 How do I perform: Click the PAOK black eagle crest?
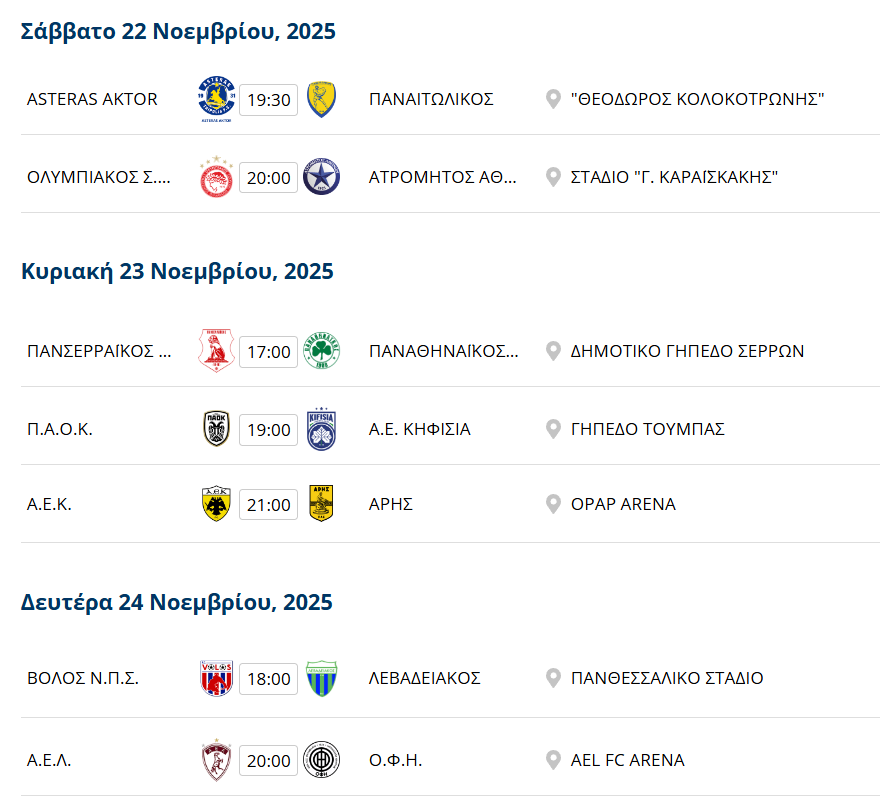click(216, 429)
